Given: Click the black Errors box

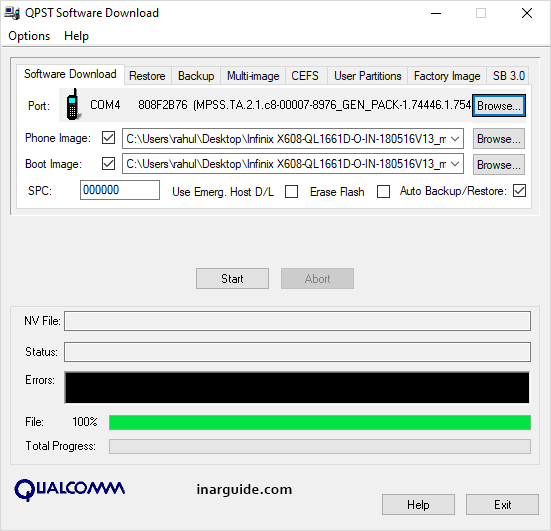Looking at the screenshot, I should tap(297, 388).
